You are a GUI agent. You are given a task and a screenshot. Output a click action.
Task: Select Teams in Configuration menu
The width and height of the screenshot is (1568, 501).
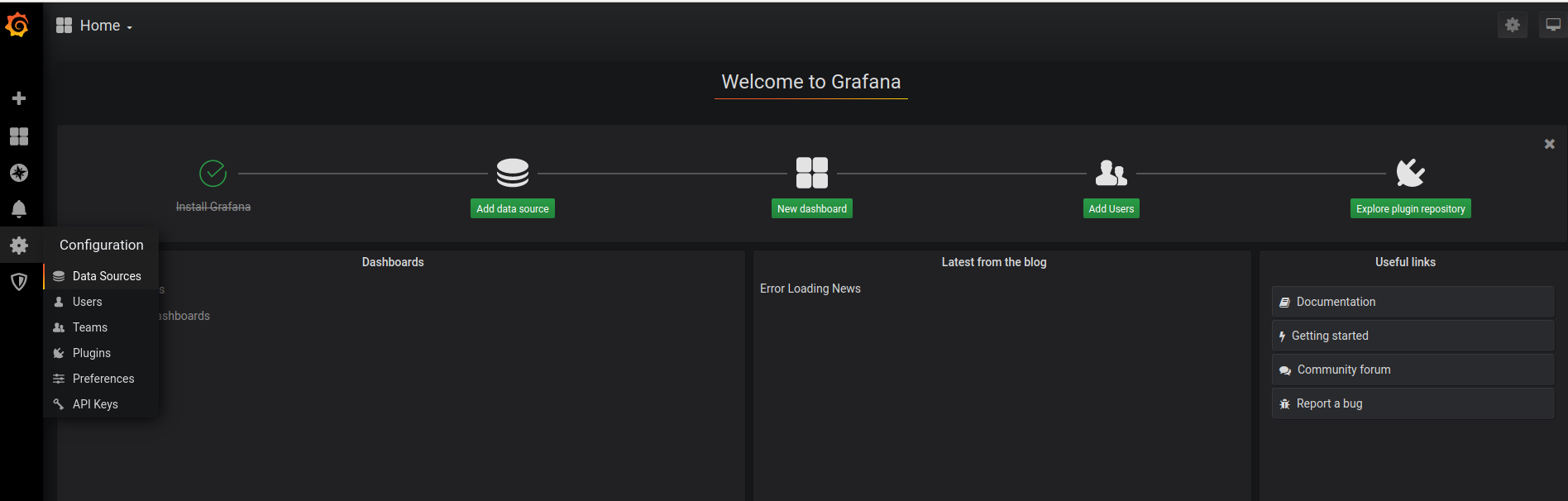[101, 327]
